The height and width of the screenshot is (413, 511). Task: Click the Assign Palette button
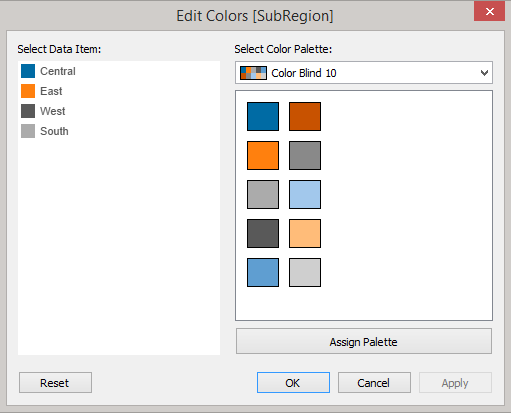point(364,341)
